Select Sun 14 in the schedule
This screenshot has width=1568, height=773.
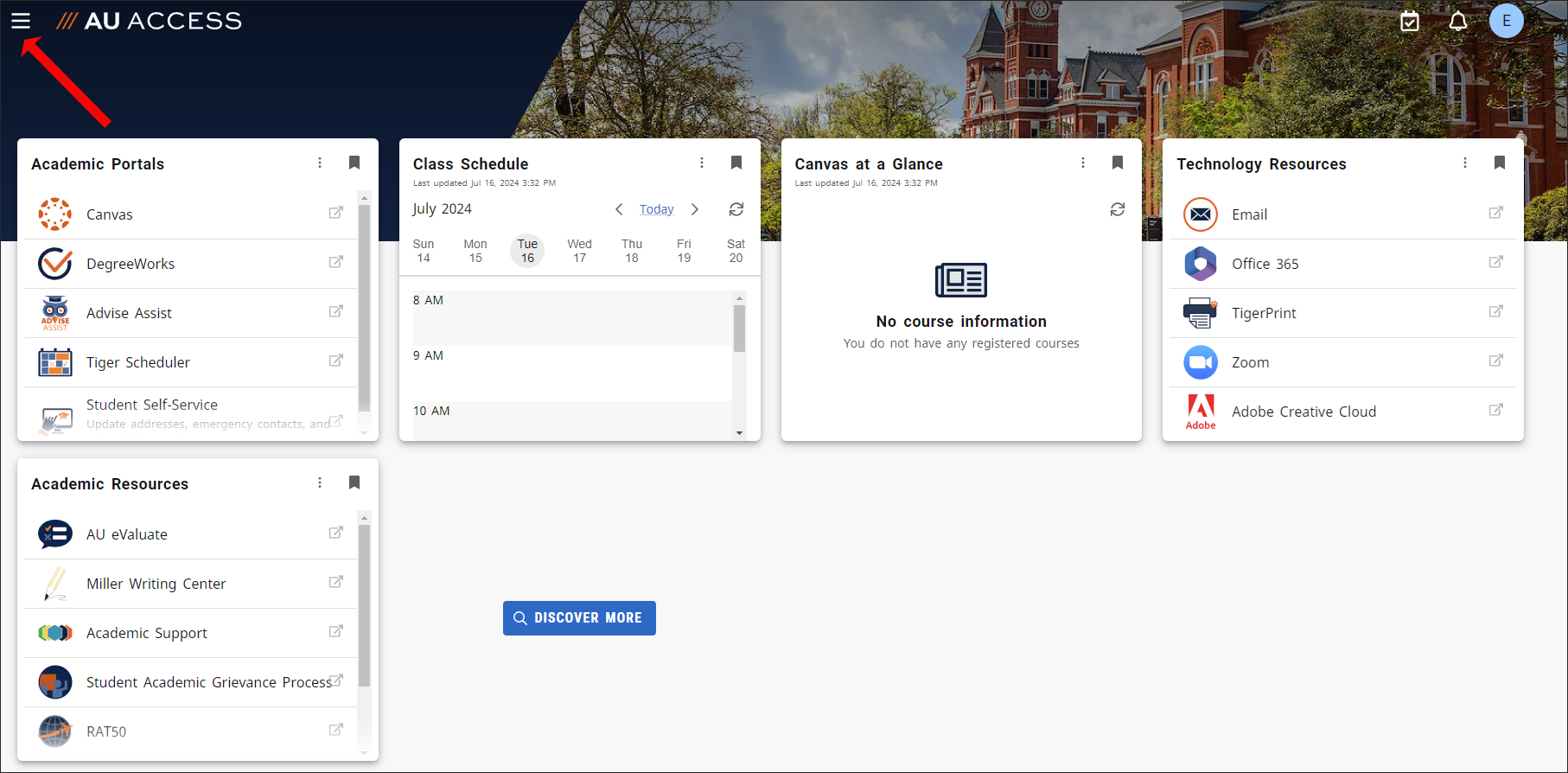(424, 251)
